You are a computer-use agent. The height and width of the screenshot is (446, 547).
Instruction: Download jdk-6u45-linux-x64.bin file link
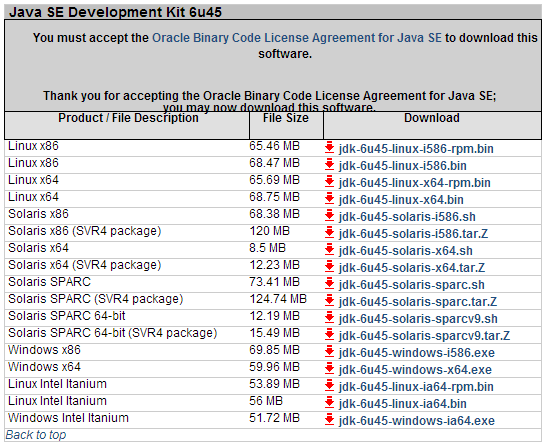point(401,200)
